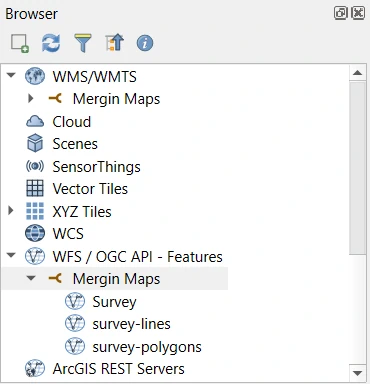Image resolution: width=370 pixels, height=384 pixels.
Task: Click the SensorThings signal icon
Action: click(35, 166)
